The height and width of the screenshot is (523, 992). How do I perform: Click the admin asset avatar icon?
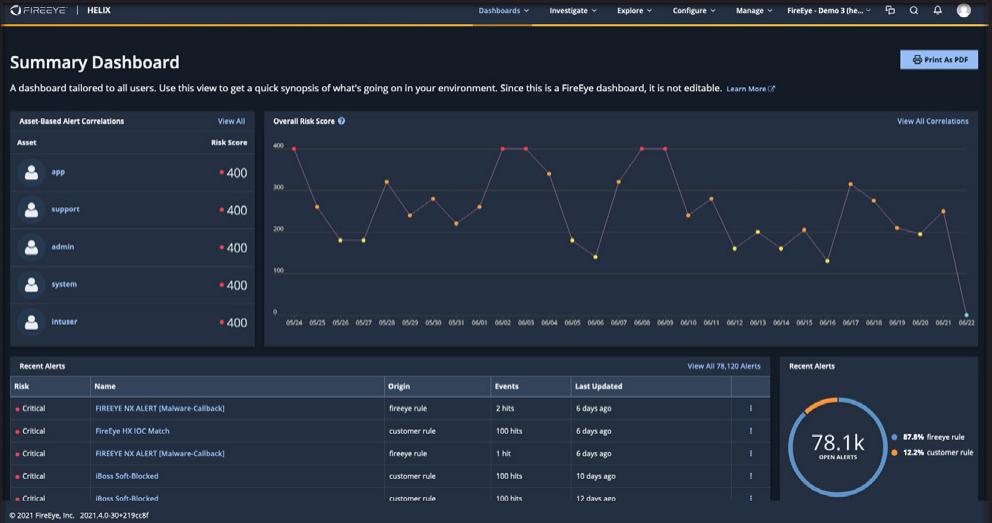[x=31, y=247]
